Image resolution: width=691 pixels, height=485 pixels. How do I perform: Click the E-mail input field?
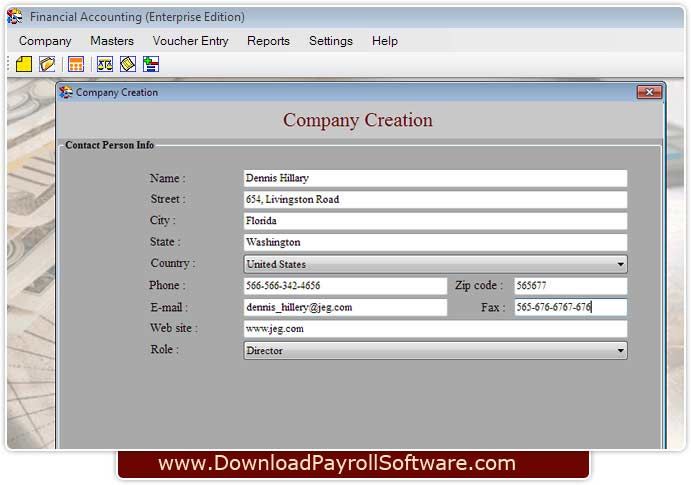point(346,307)
